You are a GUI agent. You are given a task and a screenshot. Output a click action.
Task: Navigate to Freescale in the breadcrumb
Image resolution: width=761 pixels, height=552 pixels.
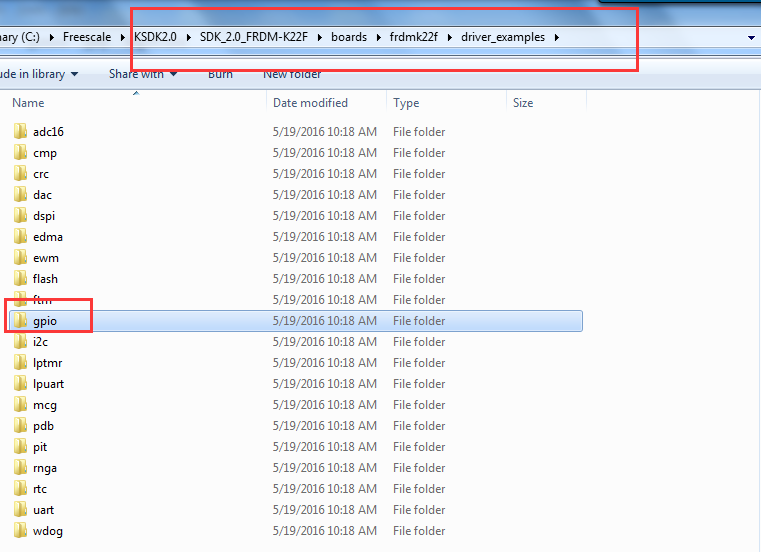87,37
